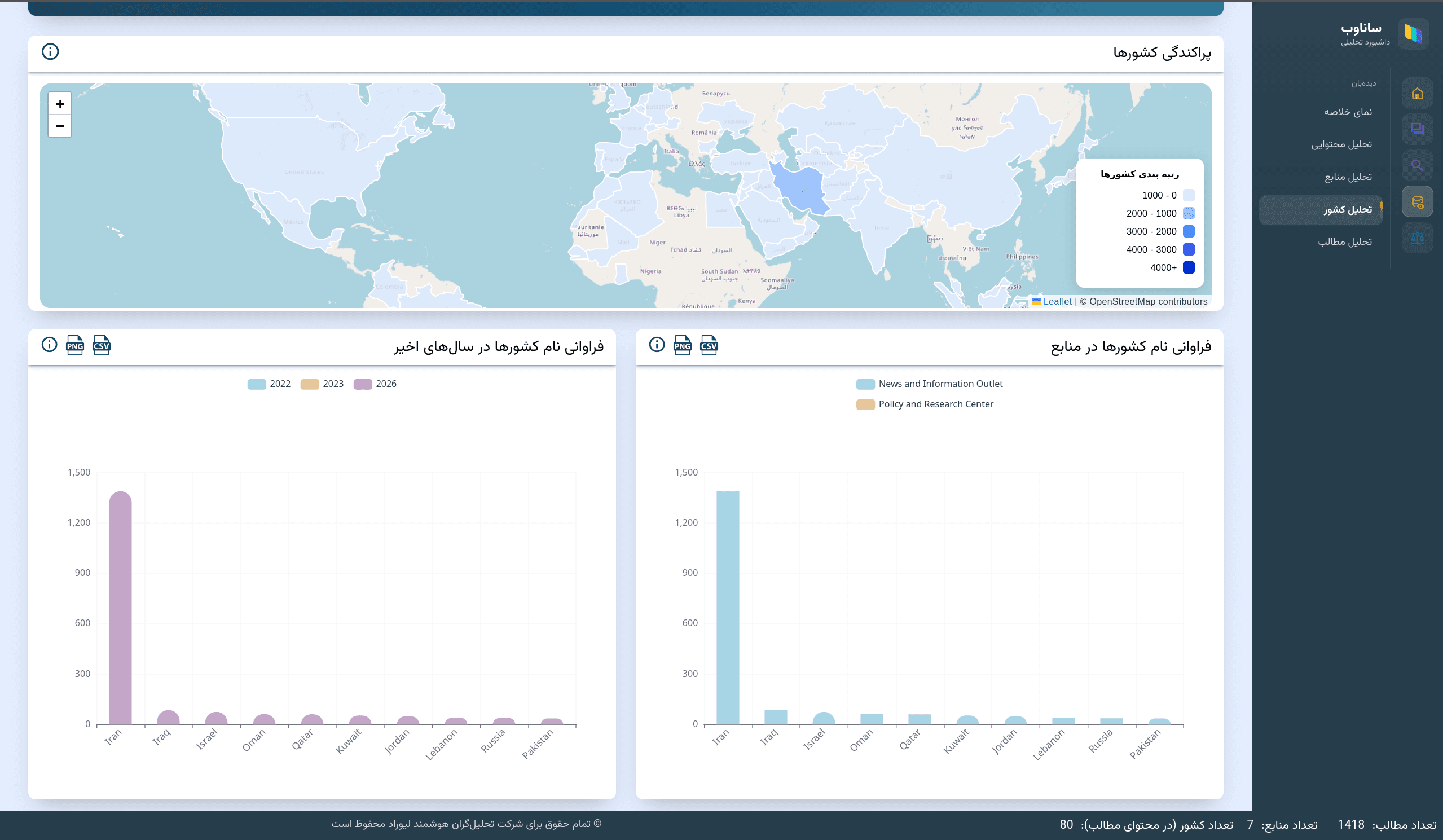Viewport: 1443px width, 840px height.
Task: Toggle Policy and Research Center series
Action: 925,404
